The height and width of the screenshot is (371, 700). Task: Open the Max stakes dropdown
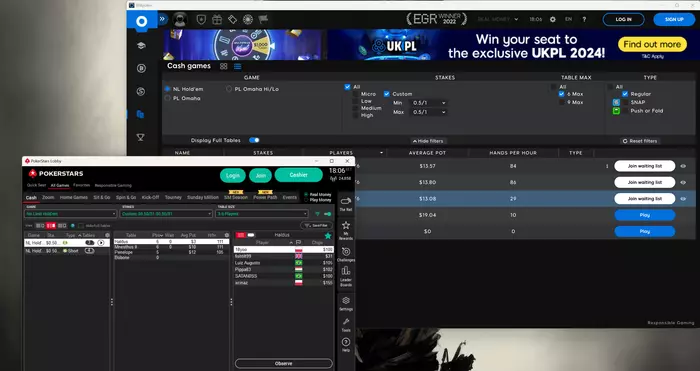tap(428, 112)
